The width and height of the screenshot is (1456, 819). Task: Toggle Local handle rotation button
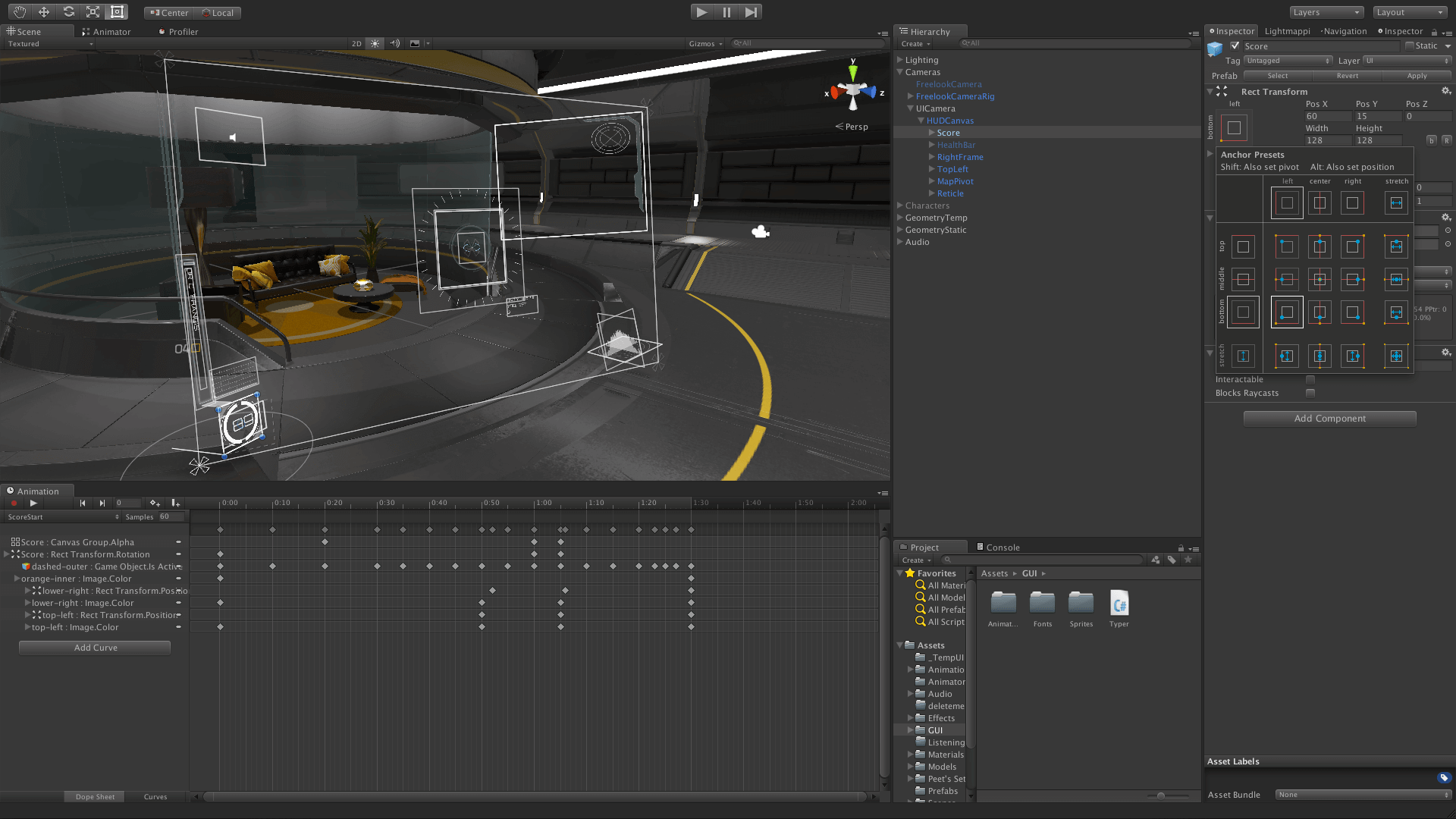tap(218, 13)
